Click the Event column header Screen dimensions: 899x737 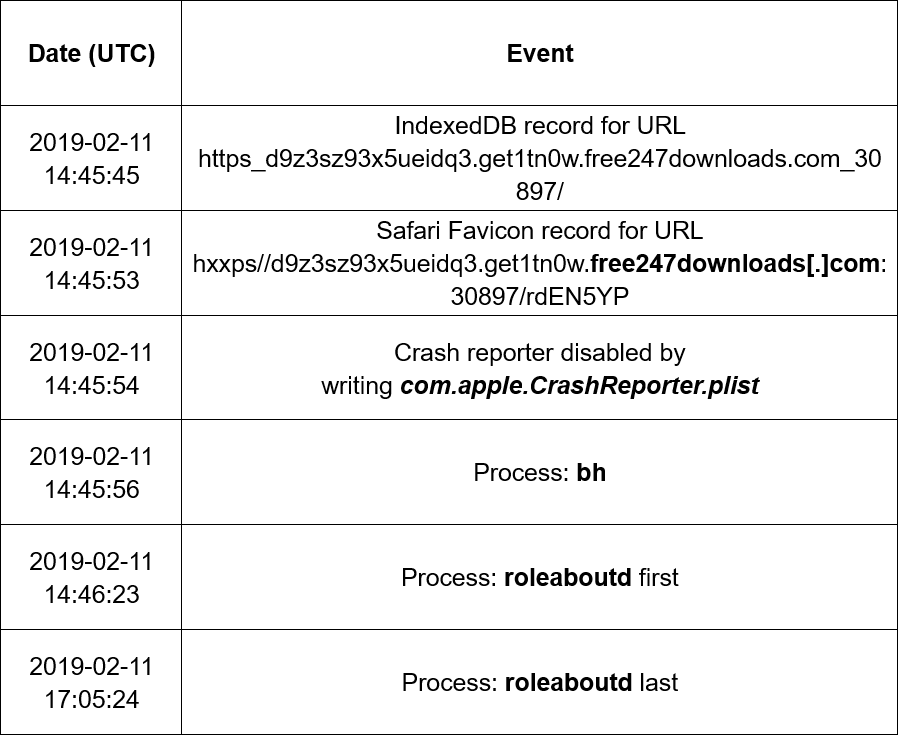pos(540,54)
